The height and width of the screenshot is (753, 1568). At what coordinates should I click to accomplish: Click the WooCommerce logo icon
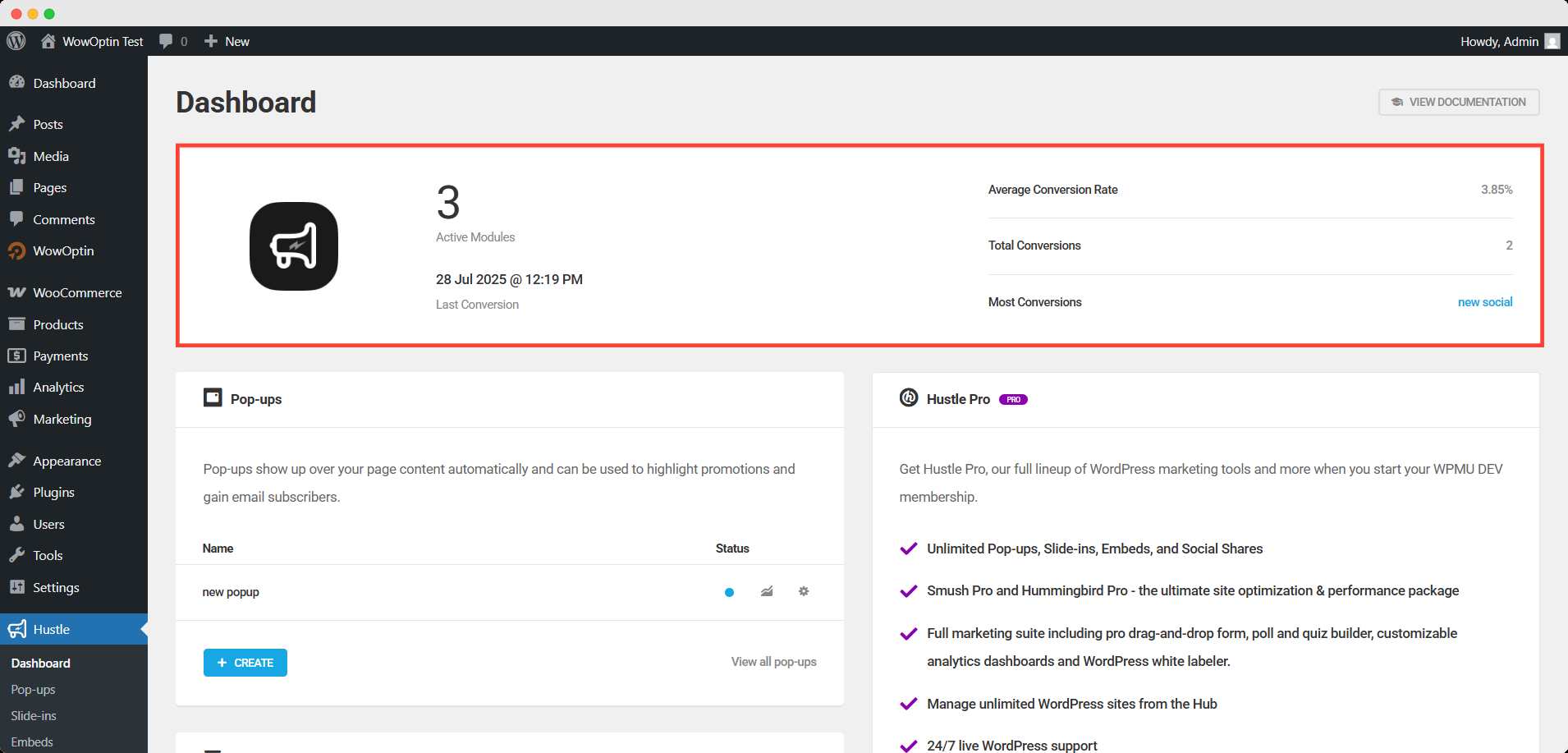(x=16, y=292)
